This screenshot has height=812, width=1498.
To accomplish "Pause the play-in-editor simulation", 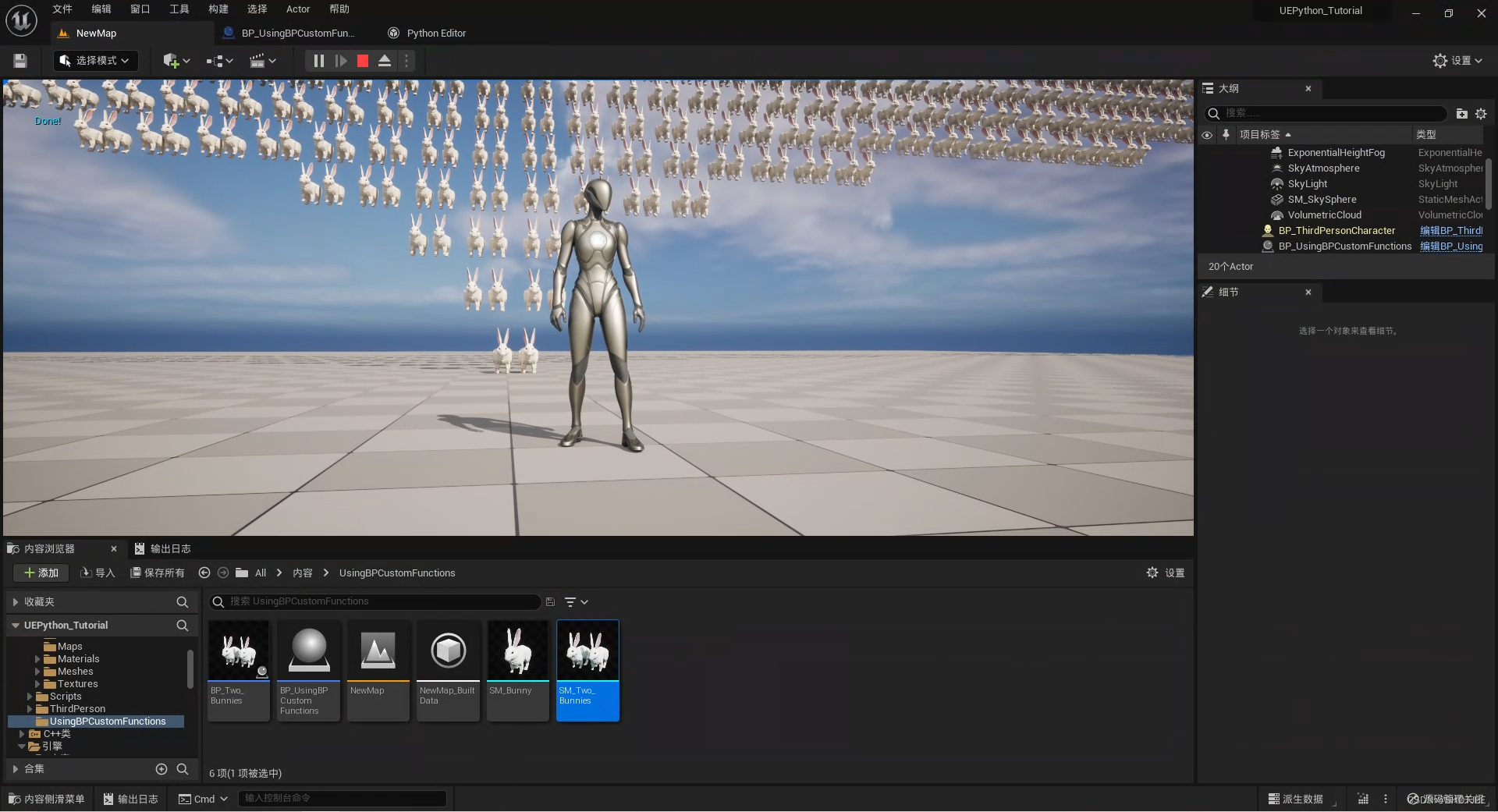I will pyautogui.click(x=318, y=61).
